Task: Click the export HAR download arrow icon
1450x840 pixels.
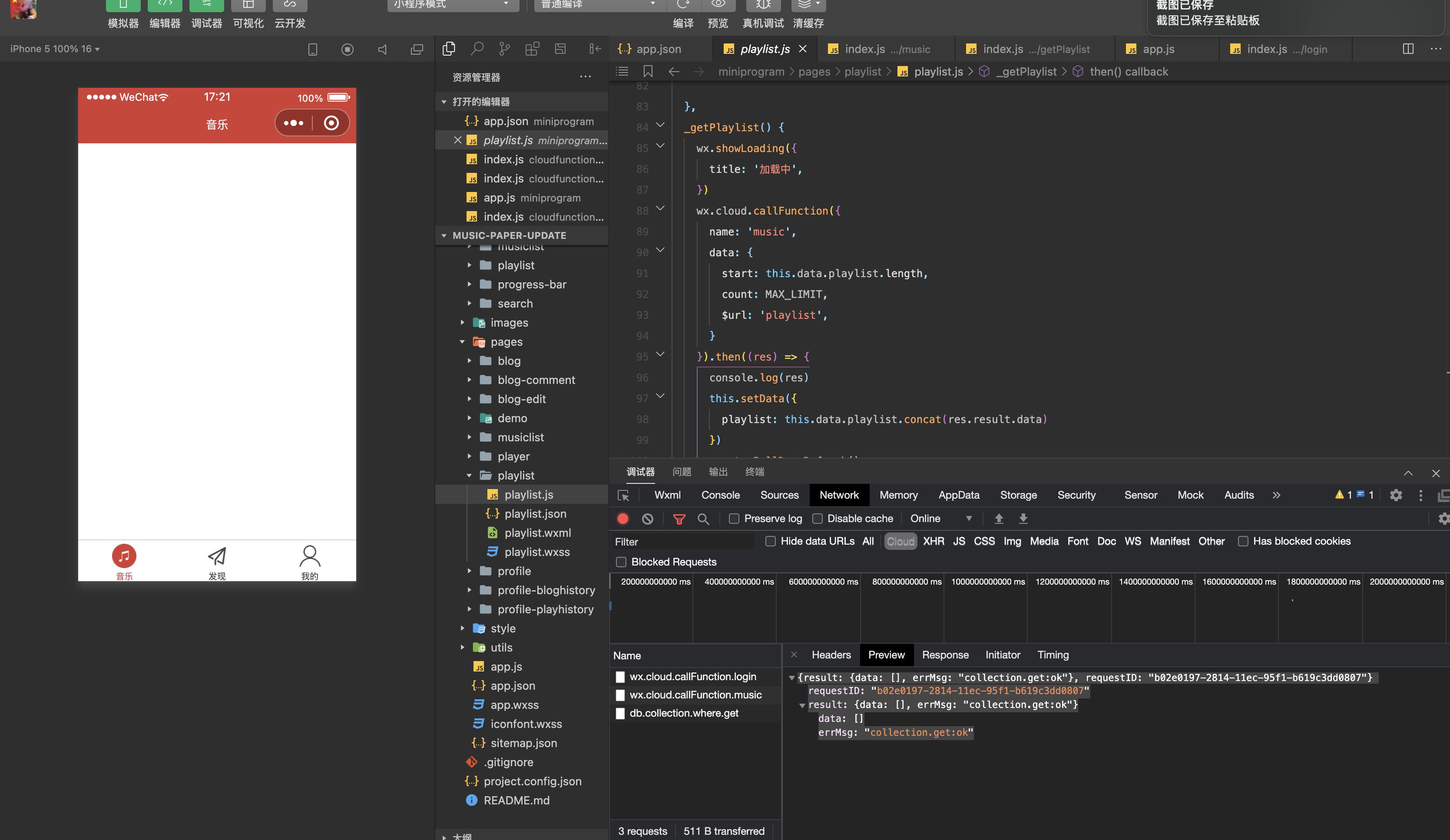Action: [x=1023, y=519]
